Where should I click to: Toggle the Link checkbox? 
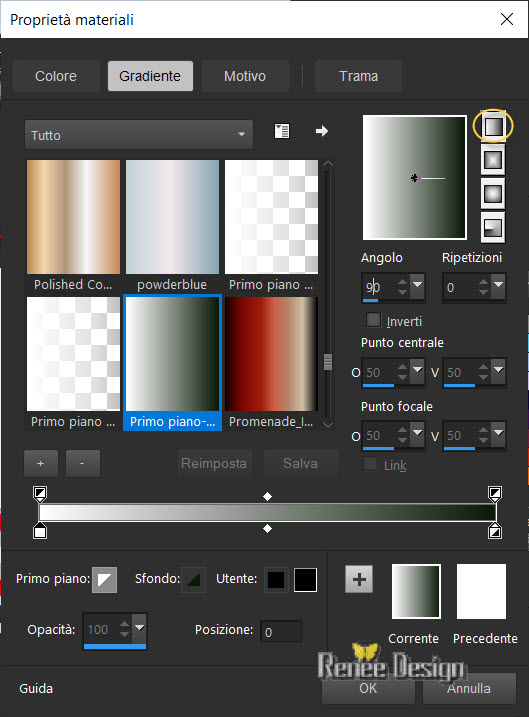coord(370,464)
